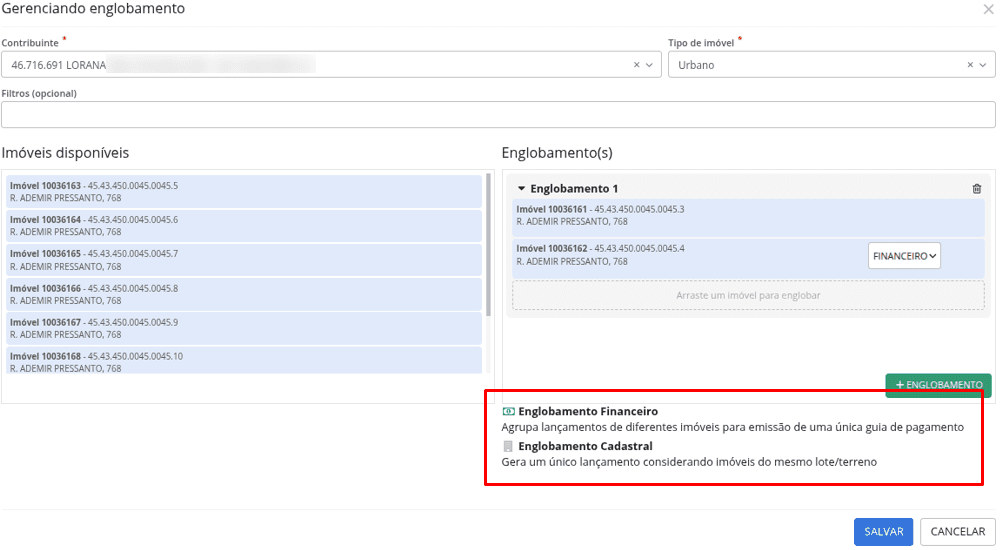Open the Contribuinte dropdown arrow

coord(650,65)
